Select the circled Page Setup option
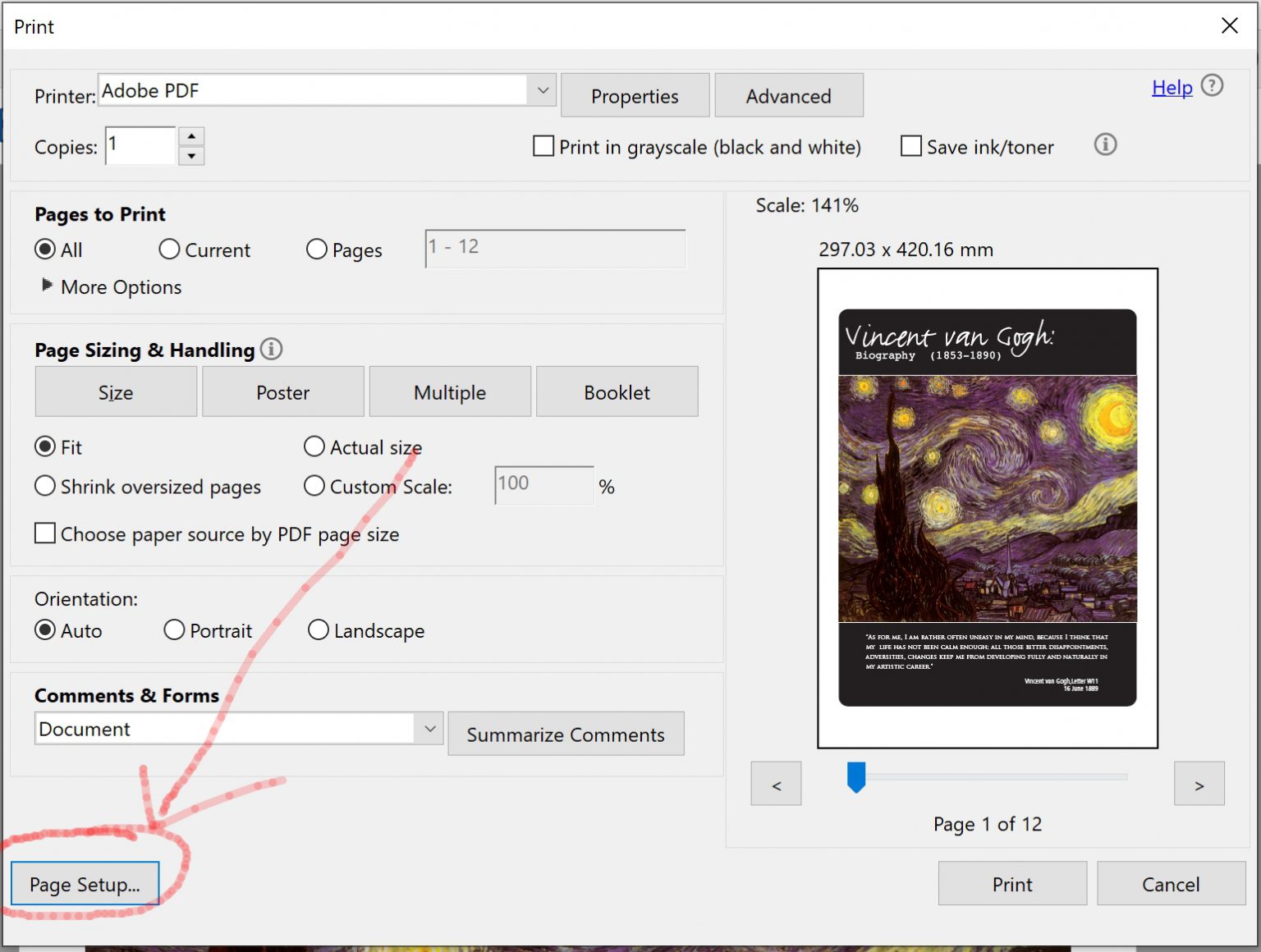Viewport: 1261px width, 952px height. point(84,884)
